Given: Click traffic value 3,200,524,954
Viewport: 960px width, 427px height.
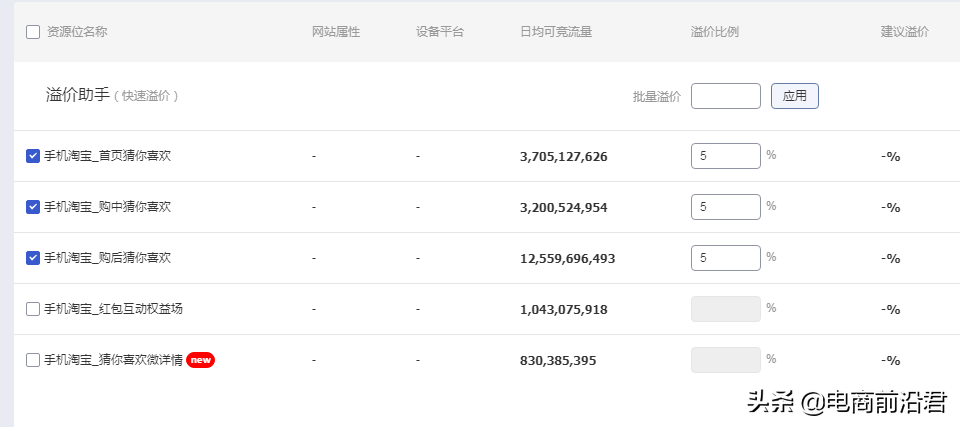Looking at the screenshot, I should [564, 208].
